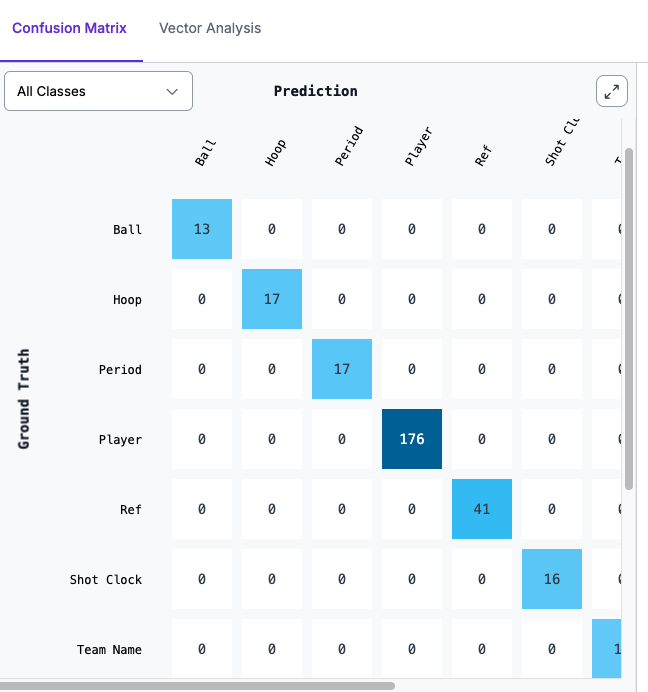The image size is (648, 692).
Task: Click the Shot Clock ground truth row label
Action: coord(106,579)
